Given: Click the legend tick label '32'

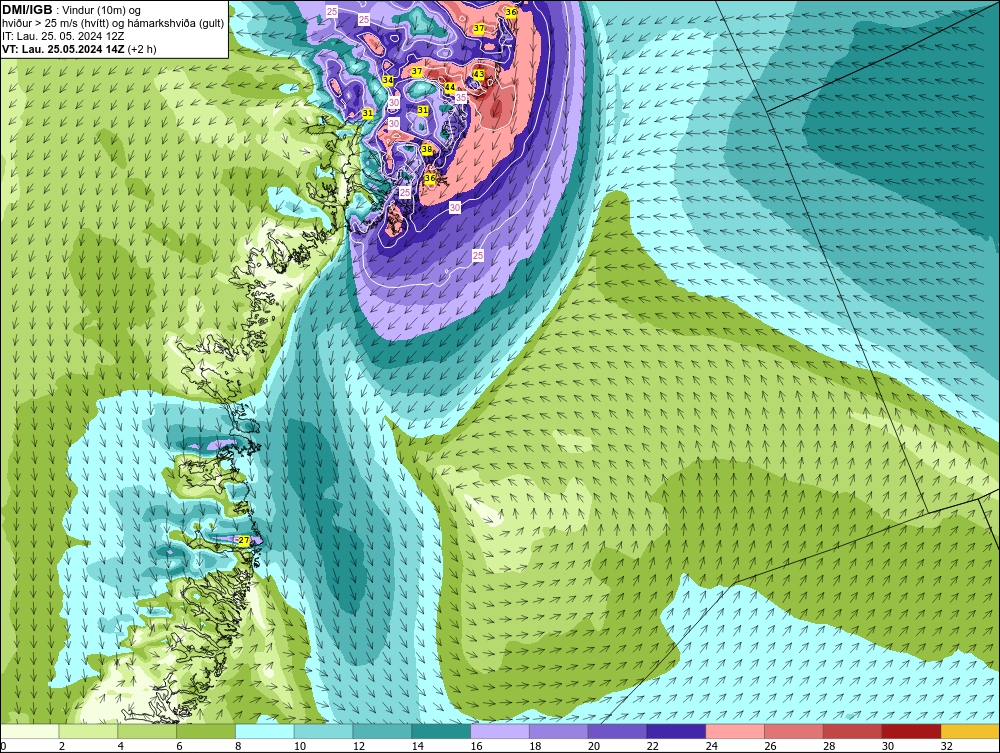Looking at the screenshot, I should (x=946, y=746).
